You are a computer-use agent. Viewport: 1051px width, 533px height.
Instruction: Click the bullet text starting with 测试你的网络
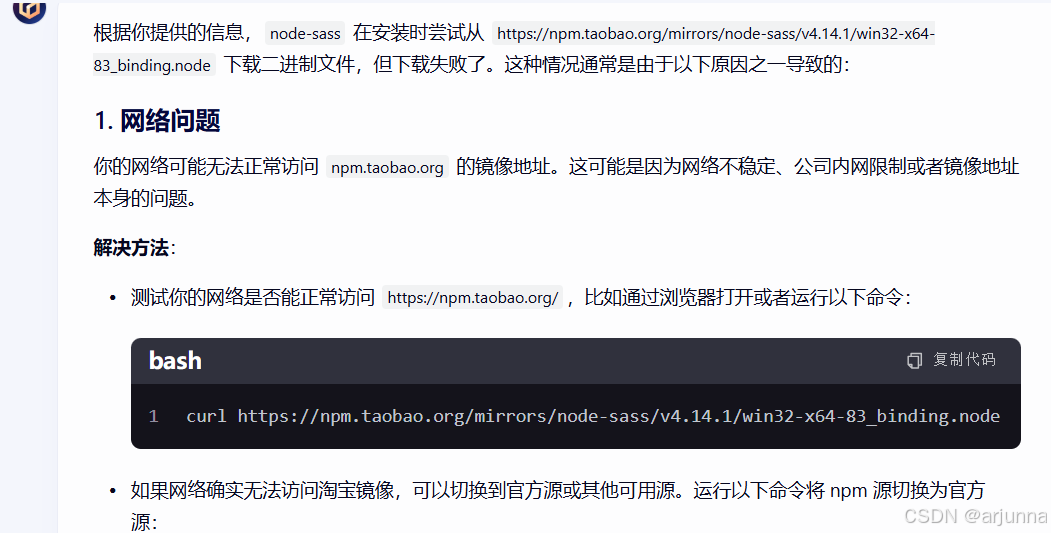521,297
